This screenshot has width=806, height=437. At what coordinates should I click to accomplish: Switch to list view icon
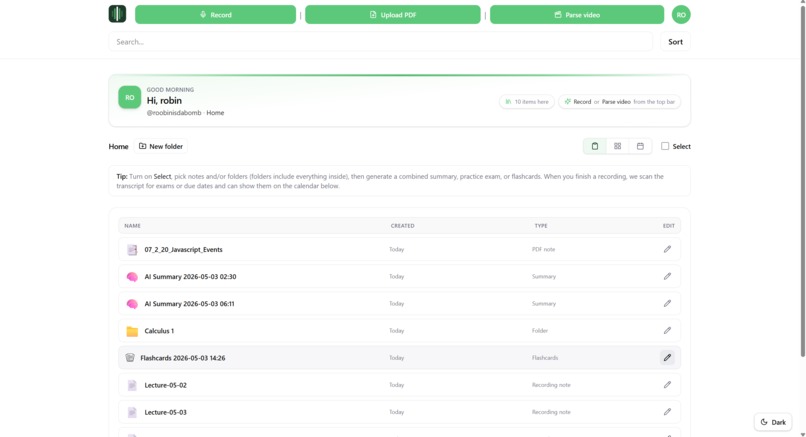(x=595, y=147)
